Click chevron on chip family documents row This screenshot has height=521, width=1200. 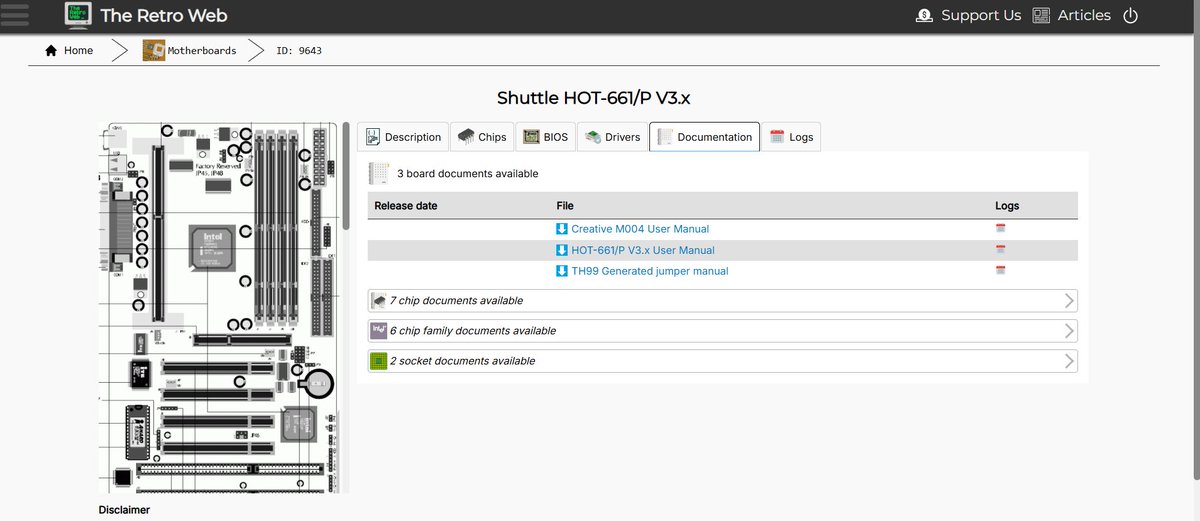click(1069, 330)
